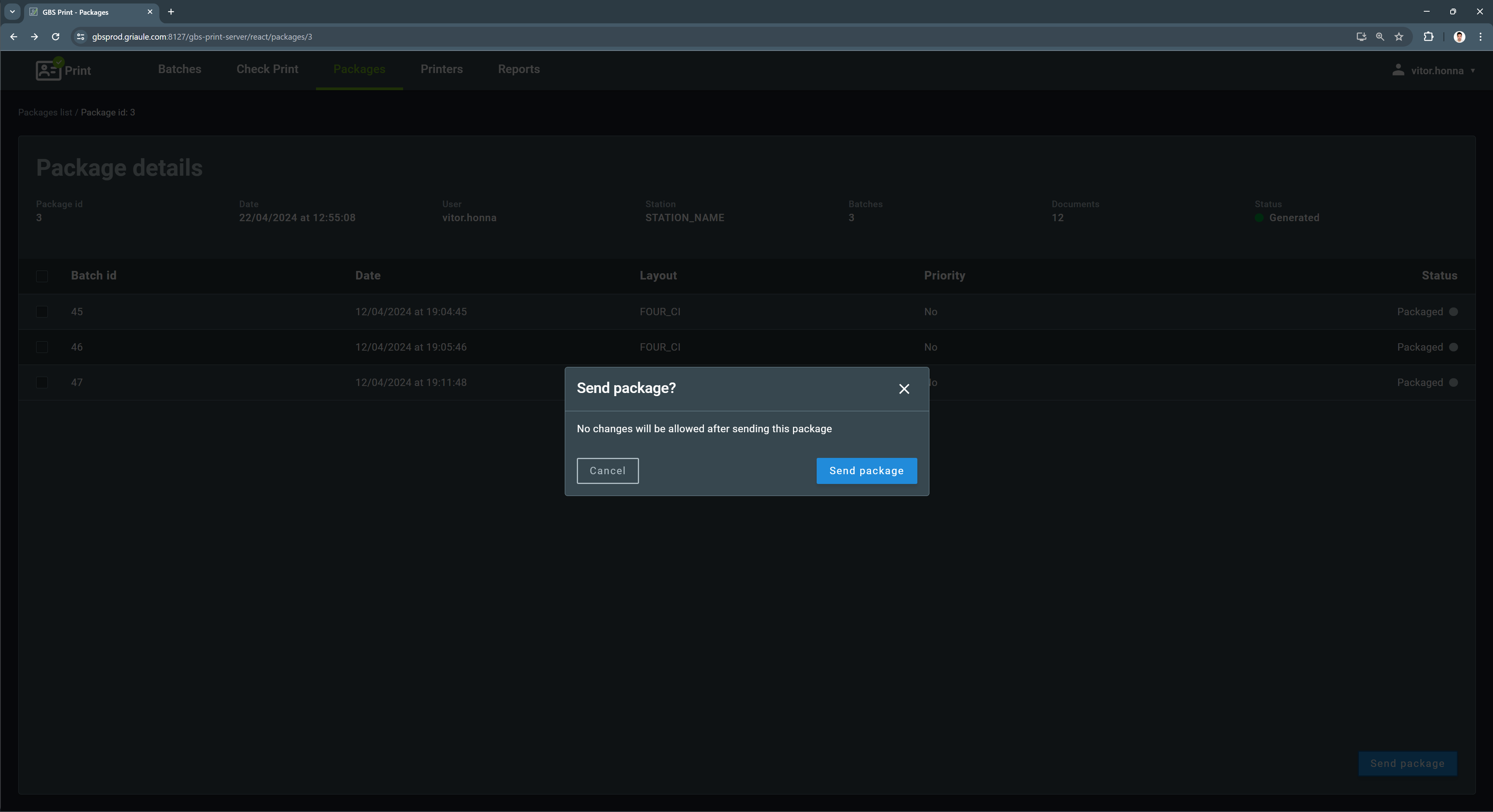This screenshot has height=812, width=1493.
Task: Confirm with blue Send package button in dialog
Action: pyautogui.click(x=866, y=471)
